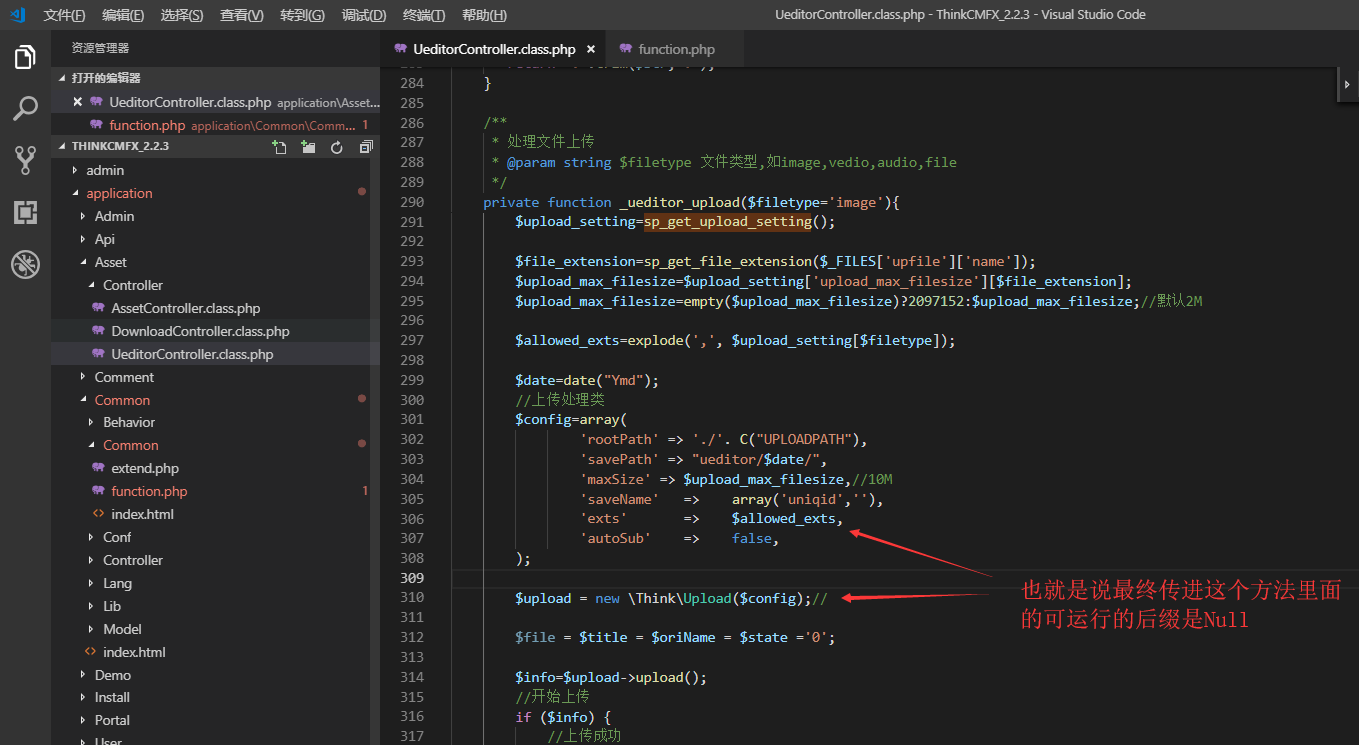Click the New Folder icon in explorer header

308,147
